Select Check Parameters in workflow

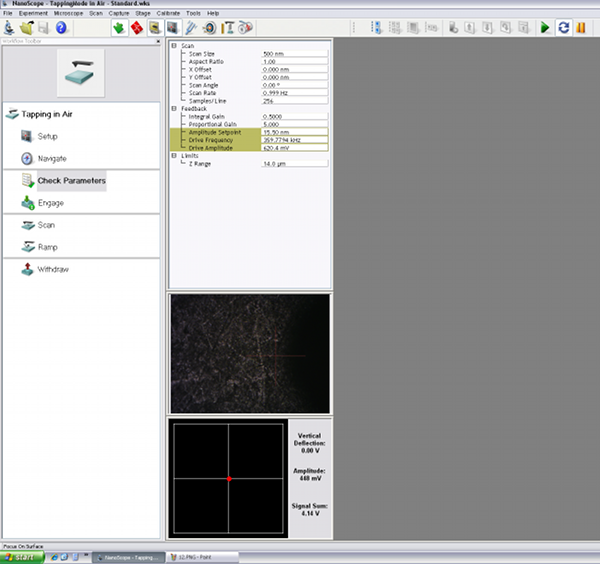point(70,181)
